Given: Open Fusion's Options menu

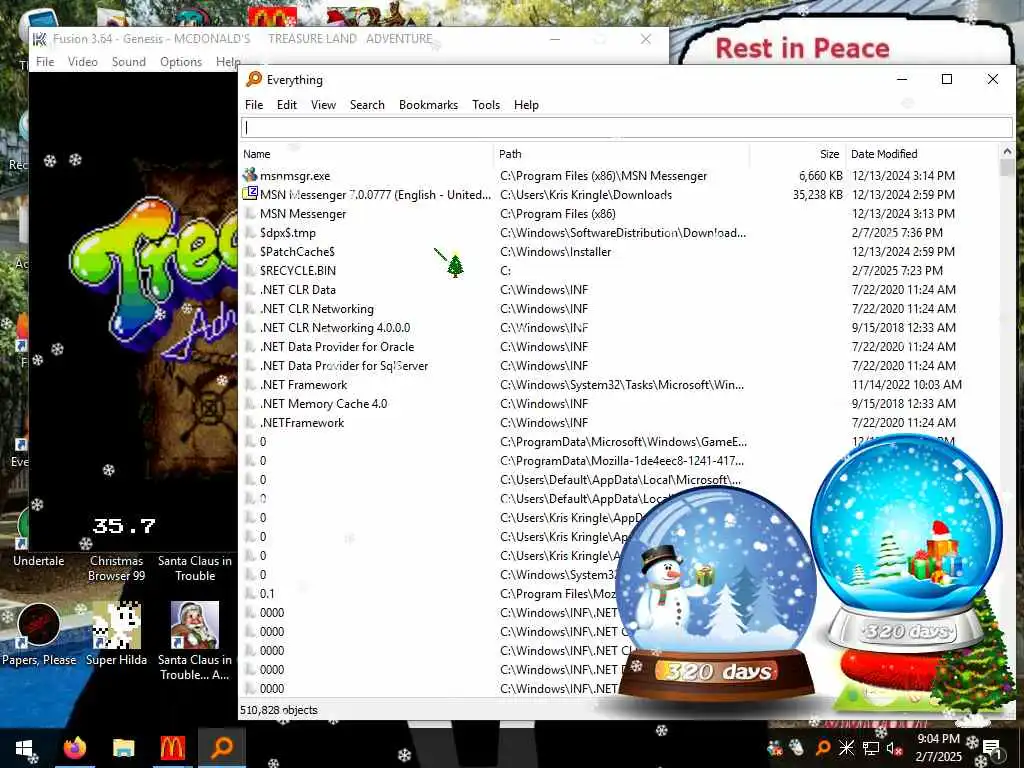Looking at the screenshot, I should (181, 62).
